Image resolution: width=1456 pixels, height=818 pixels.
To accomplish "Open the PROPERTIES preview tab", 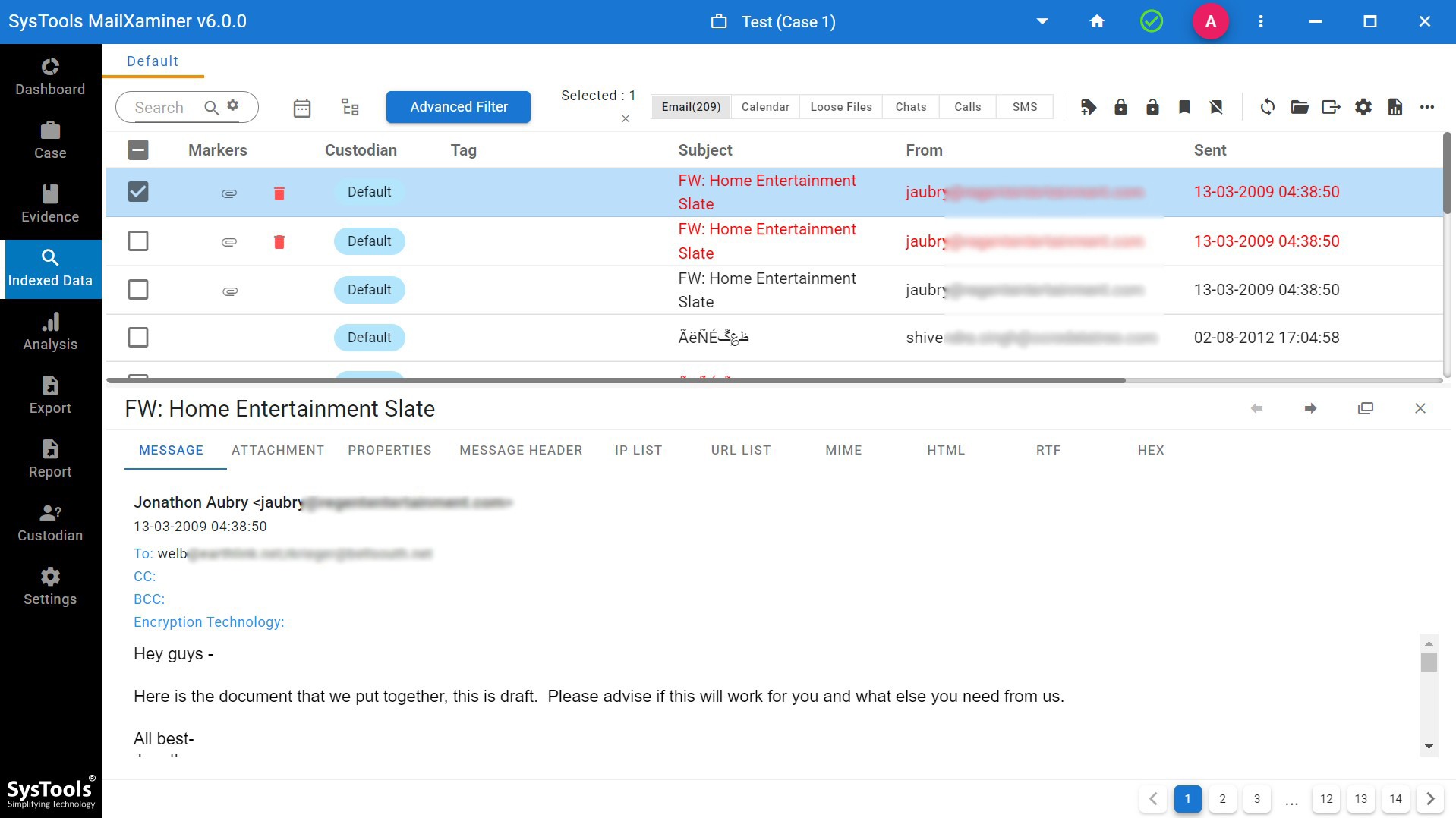I will (x=389, y=450).
